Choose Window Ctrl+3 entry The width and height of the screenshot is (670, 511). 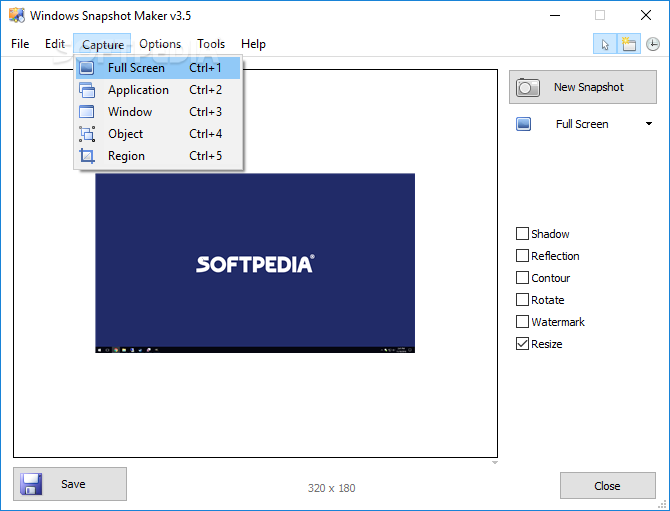[158, 112]
